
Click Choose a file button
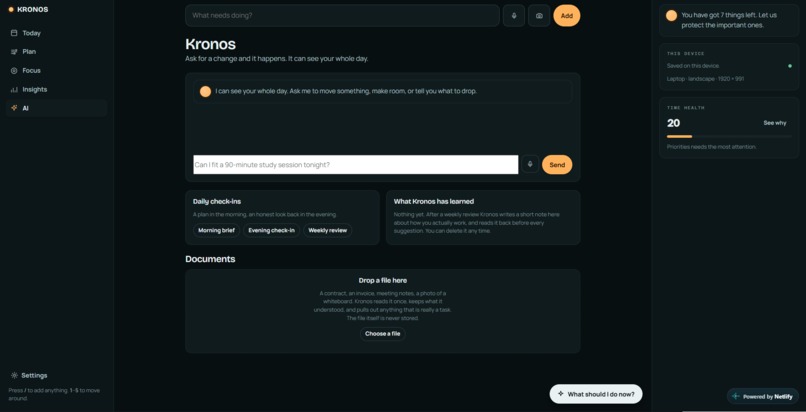point(382,334)
